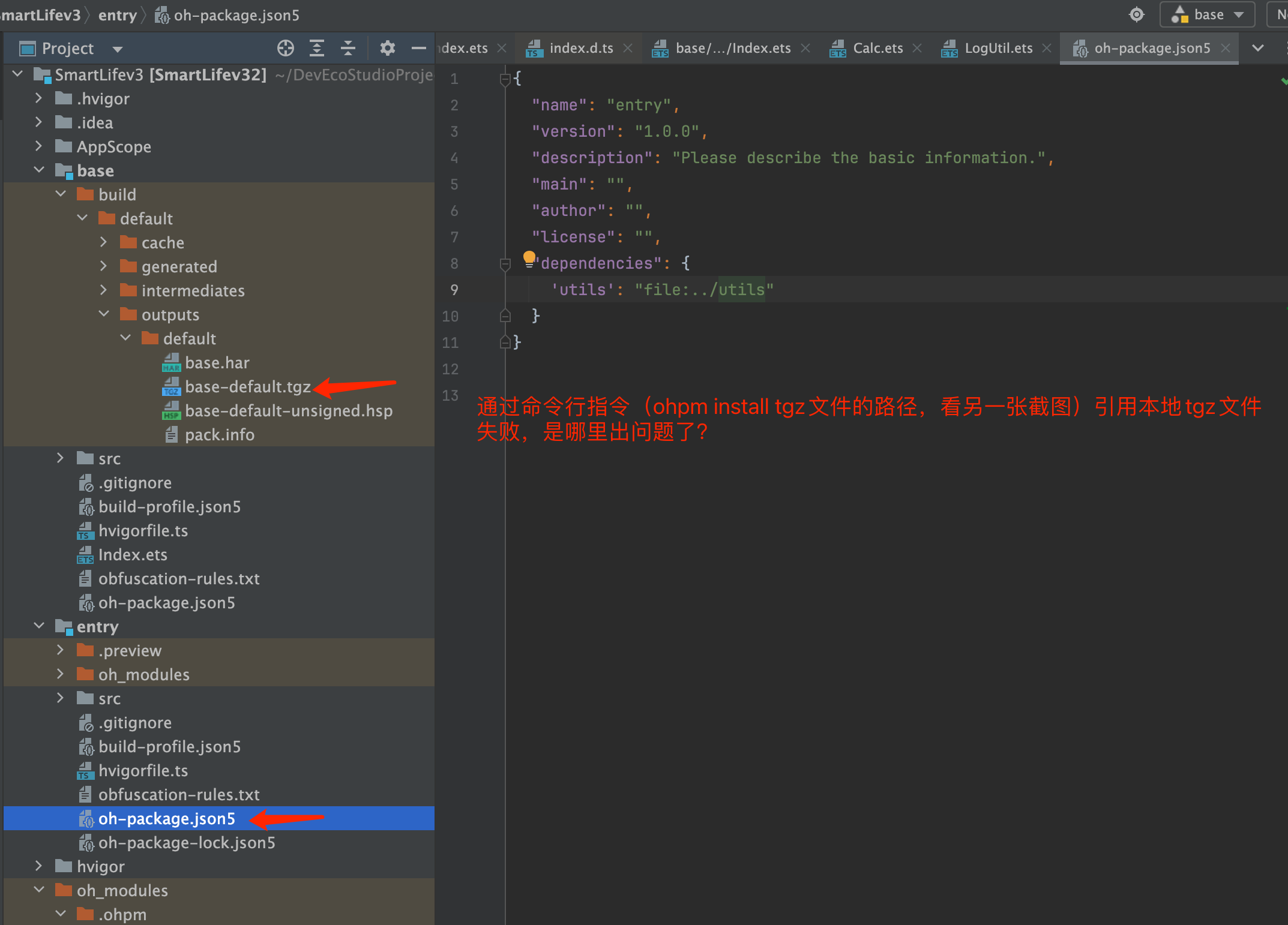This screenshot has width=1288, height=925.
Task: Close the oh-package.json5 tab
Action: pos(1226,48)
